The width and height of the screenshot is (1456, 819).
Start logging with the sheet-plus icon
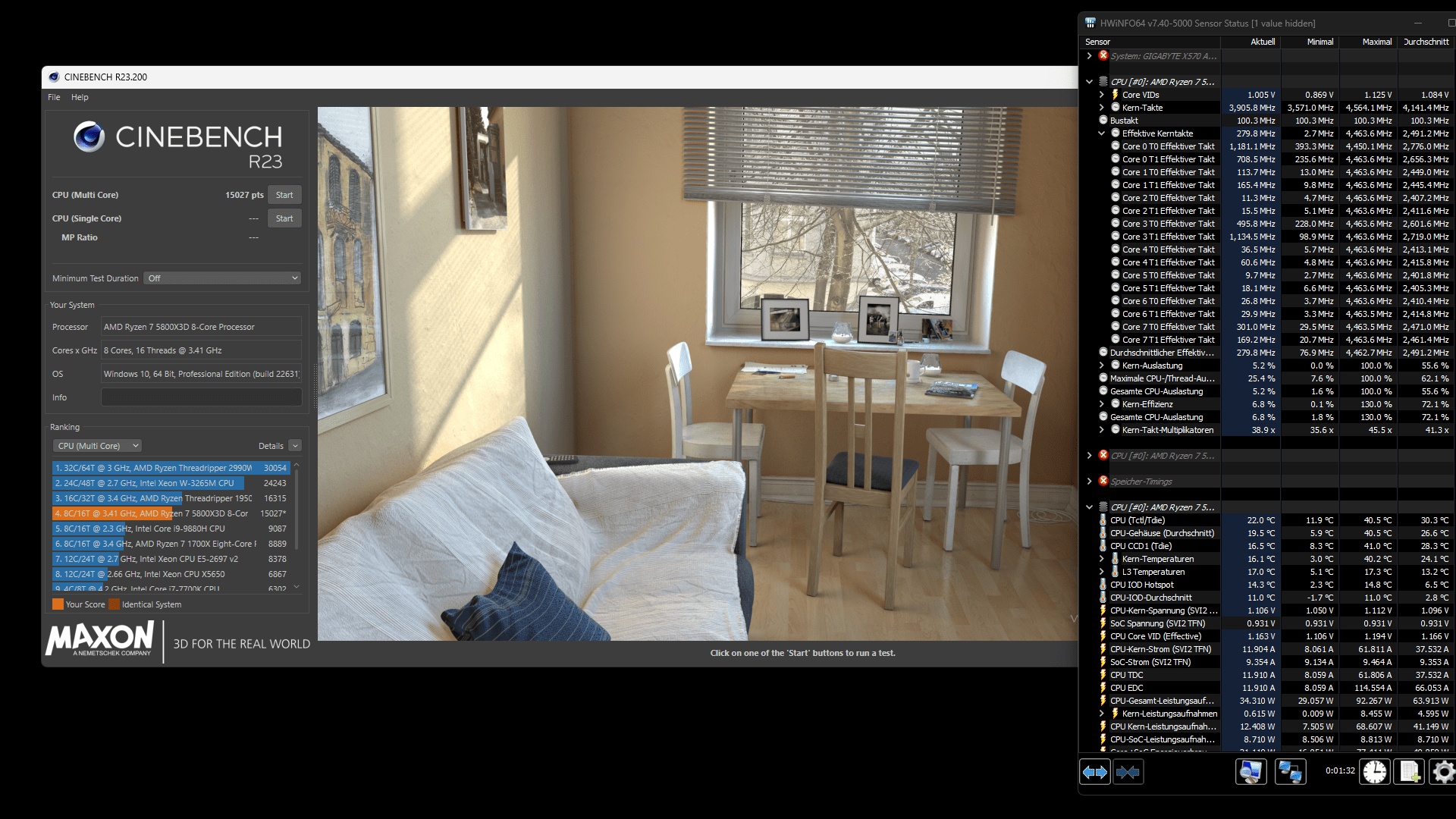tap(1410, 772)
